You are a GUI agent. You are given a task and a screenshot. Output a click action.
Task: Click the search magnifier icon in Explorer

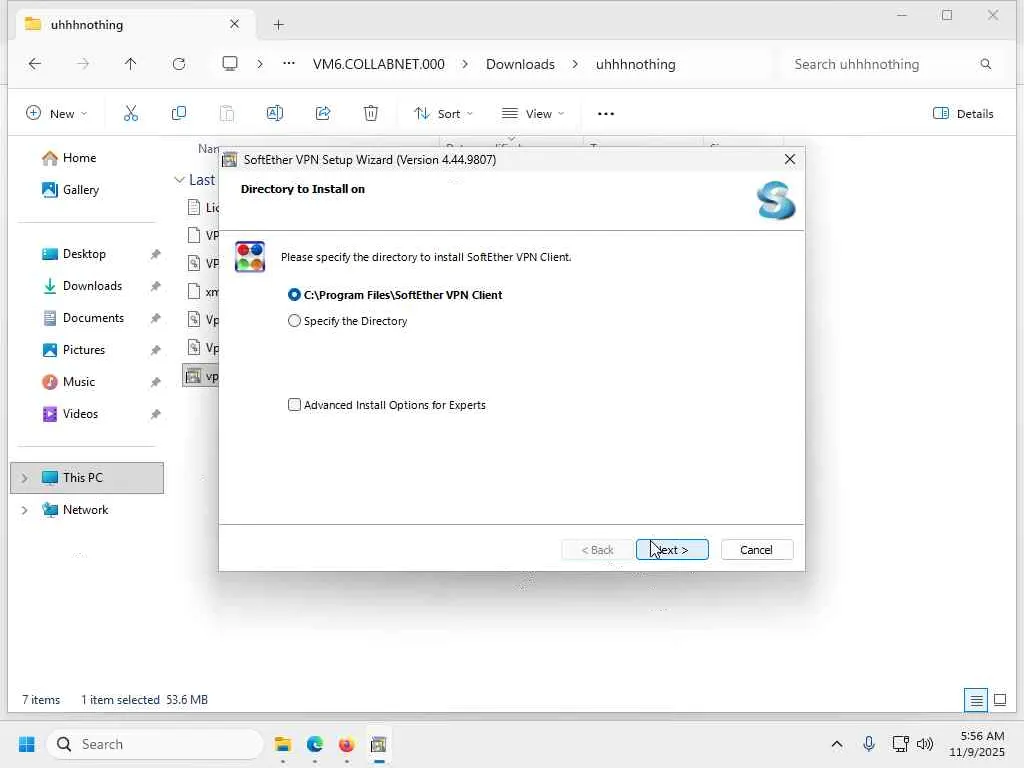[986, 64]
